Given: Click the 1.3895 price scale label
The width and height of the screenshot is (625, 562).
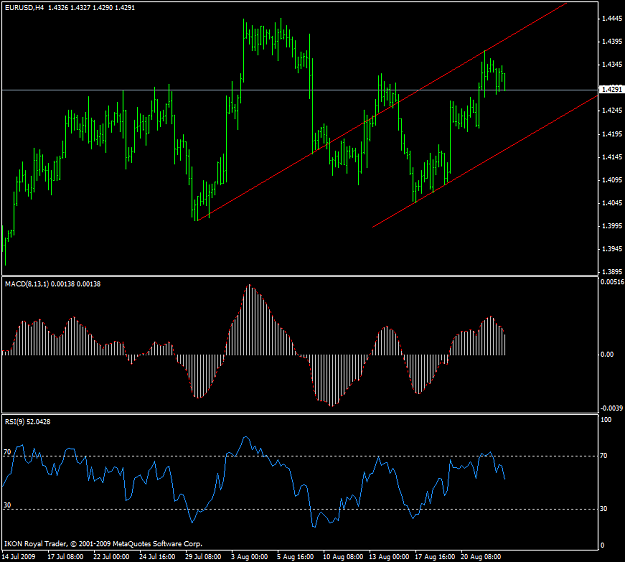Looking at the screenshot, I should (x=612, y=272).
